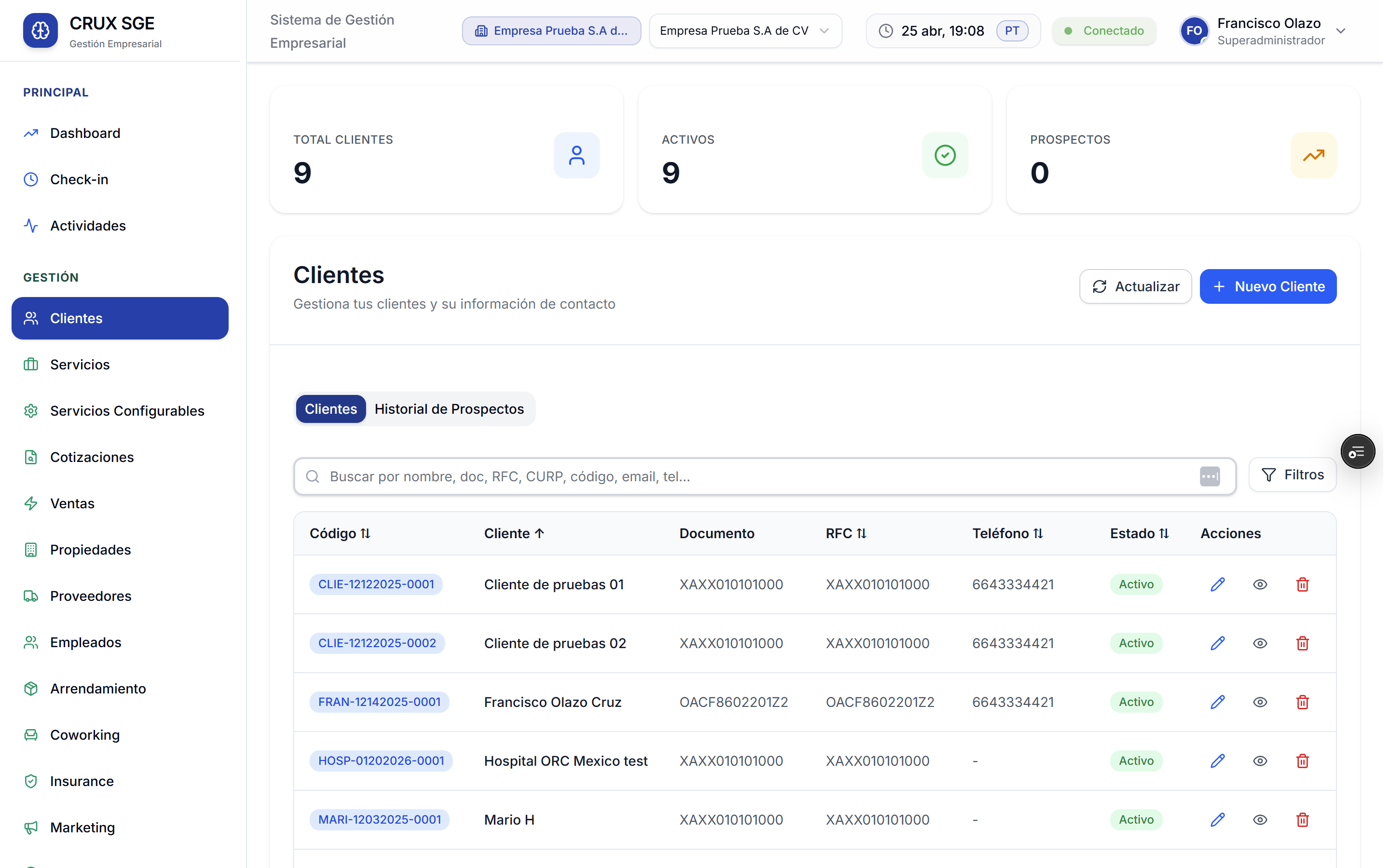Open Cotizaciones in the sidebar
The image size is (1389, 868).
[x=92, y=459]
